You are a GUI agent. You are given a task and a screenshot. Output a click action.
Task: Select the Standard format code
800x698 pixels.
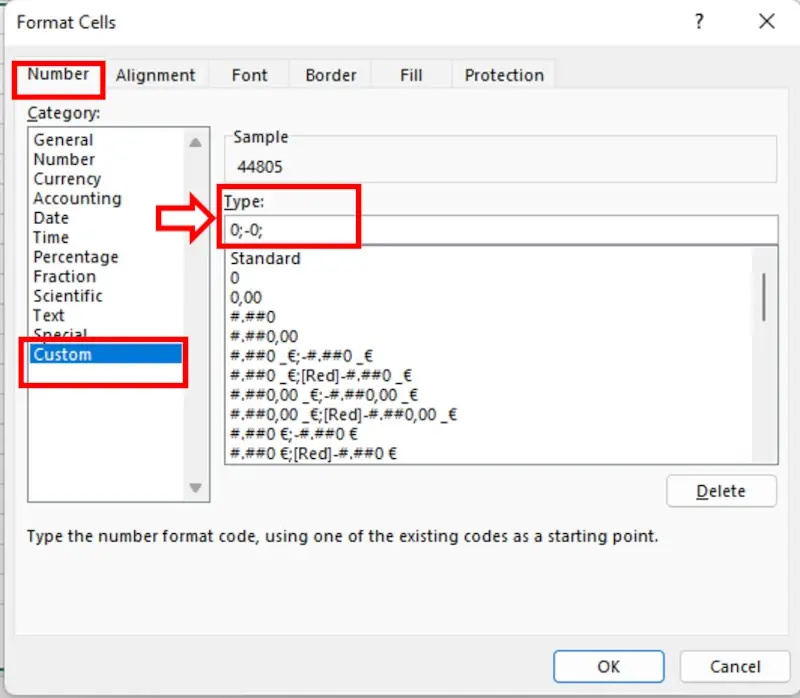(x=265, y=259)
